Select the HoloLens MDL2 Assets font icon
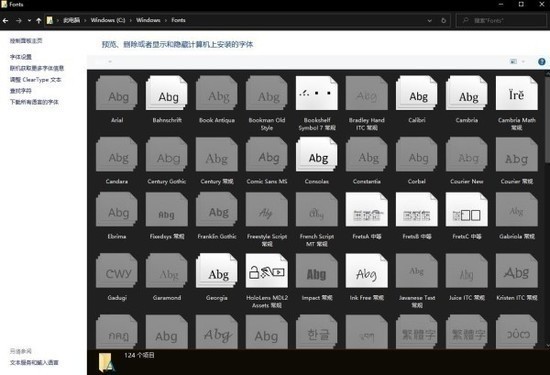The height and width of the screenshot is (375, 550). click(267, 271)
